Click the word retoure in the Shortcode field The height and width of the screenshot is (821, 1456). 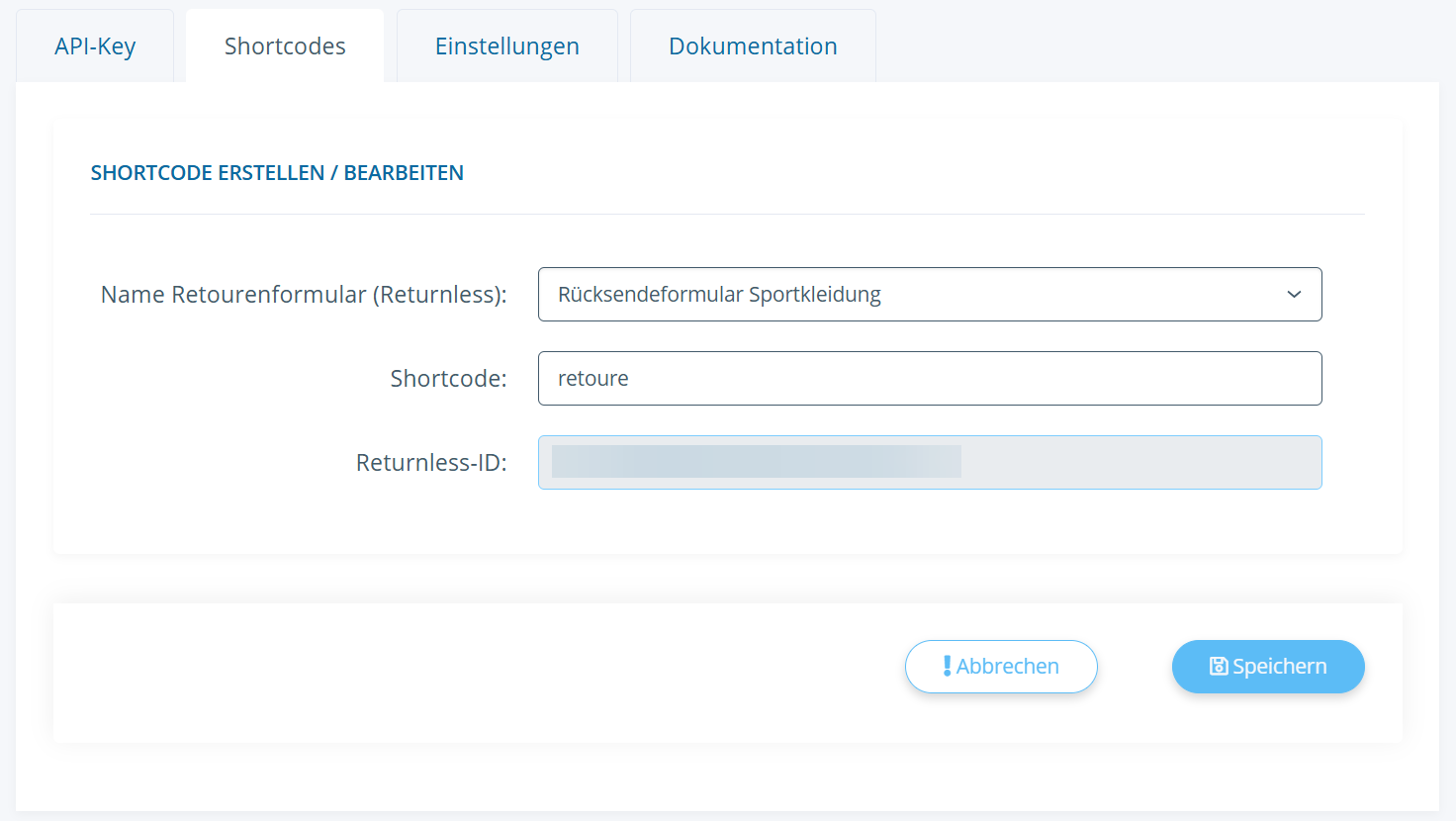tap(593, 379)
